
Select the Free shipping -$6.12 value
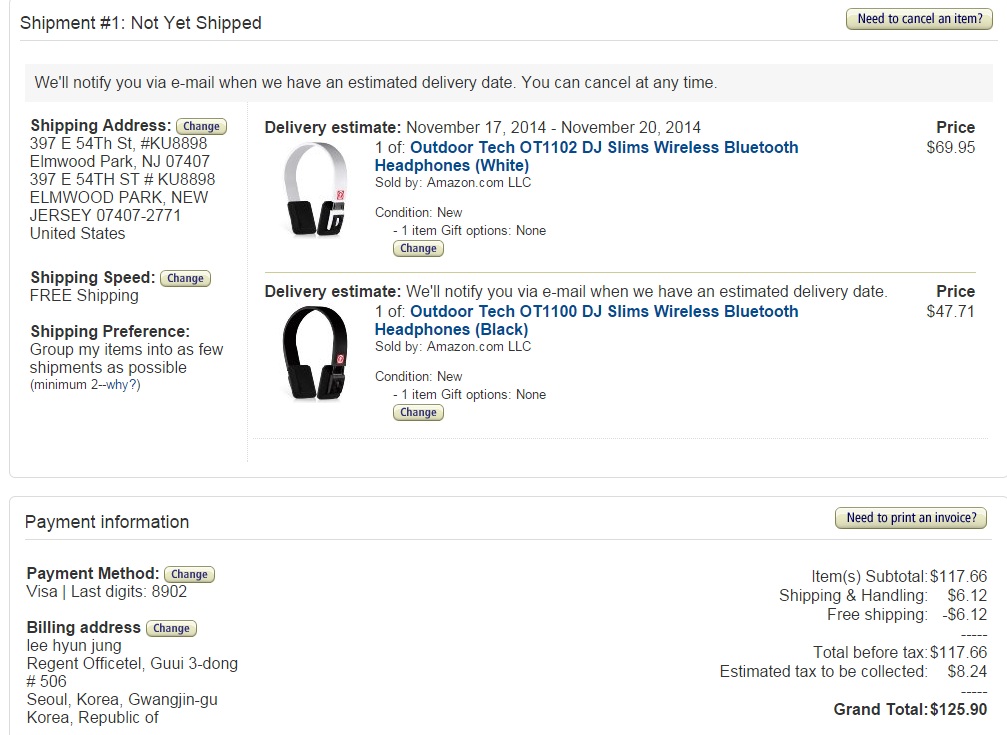[x=965, y=614]
